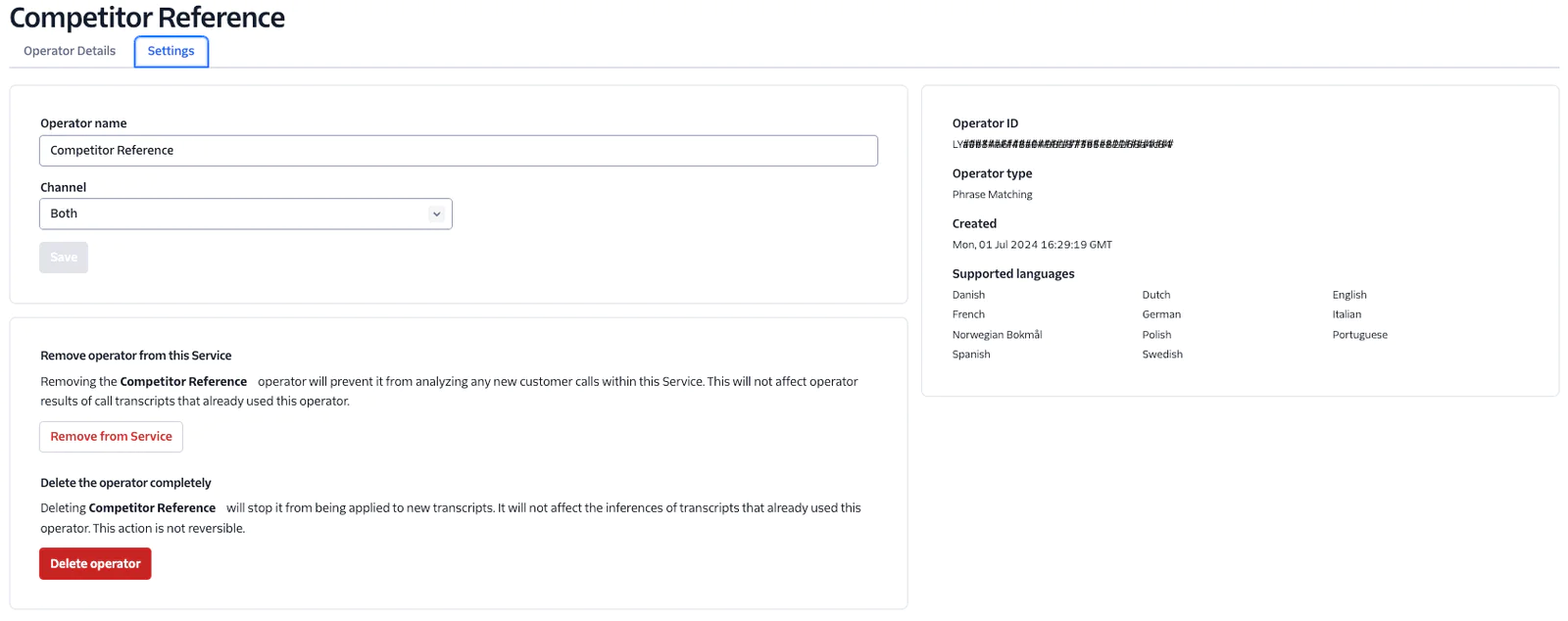Click Dutch in supported languages
The image size is (1568, 621).
point(1155,295)
